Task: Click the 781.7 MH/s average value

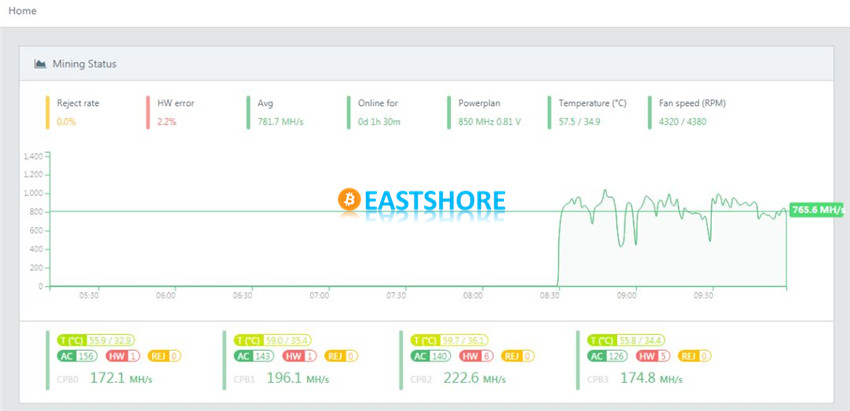Action: [281, 121]
